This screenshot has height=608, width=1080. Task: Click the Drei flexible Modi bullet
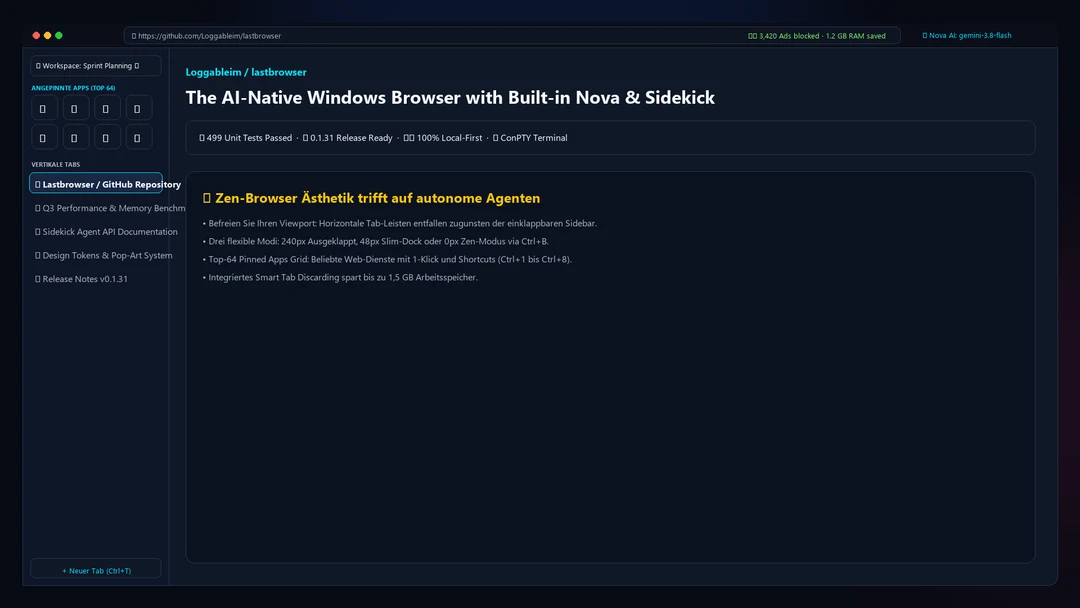(375, 241)
